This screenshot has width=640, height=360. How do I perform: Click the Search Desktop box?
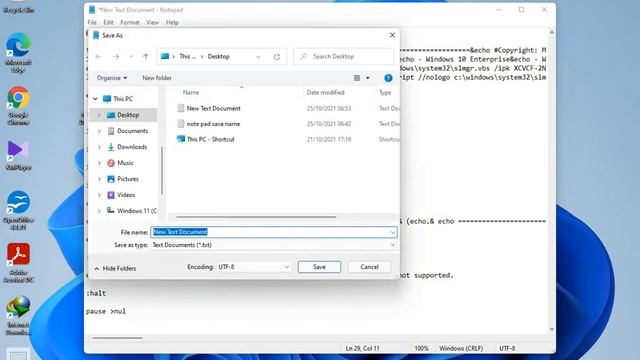(x=344, y=57)
